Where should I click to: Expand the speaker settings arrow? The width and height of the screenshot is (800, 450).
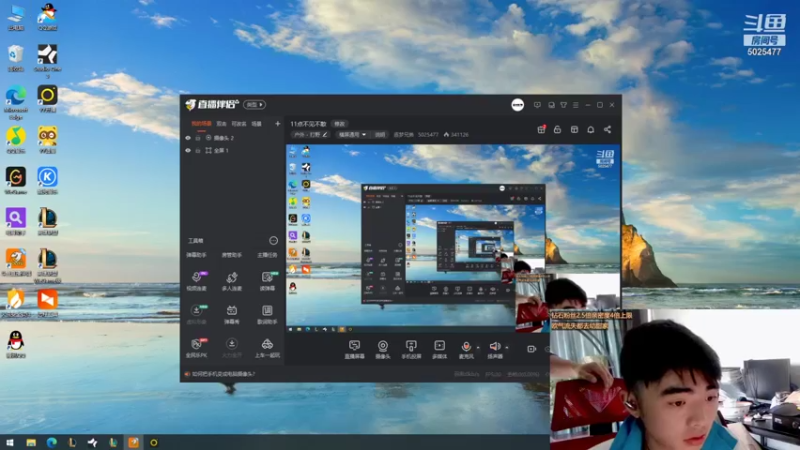coord(507,347)
